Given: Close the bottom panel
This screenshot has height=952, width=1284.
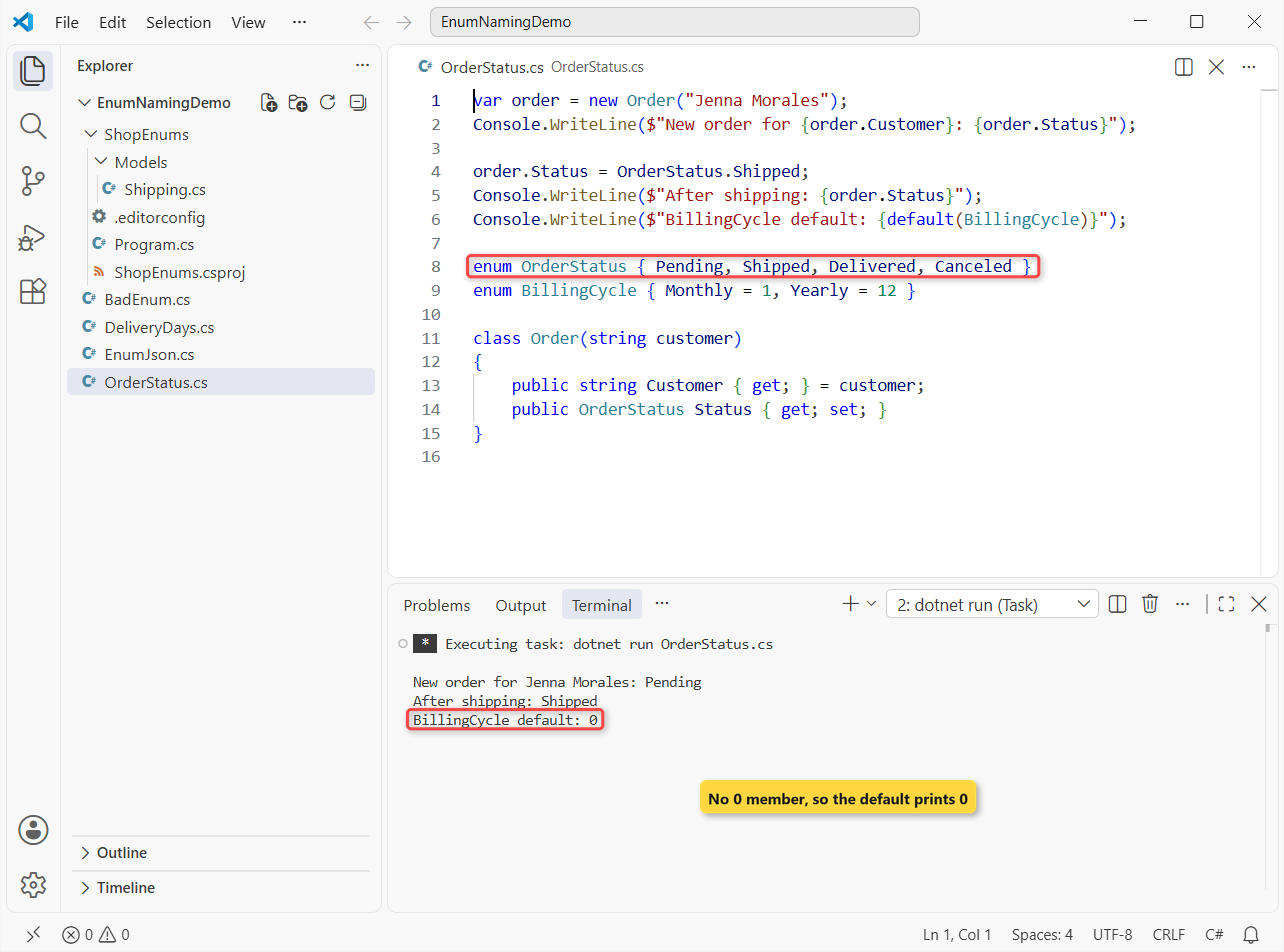Looking at the screenshot, I should click(1259, 604).
